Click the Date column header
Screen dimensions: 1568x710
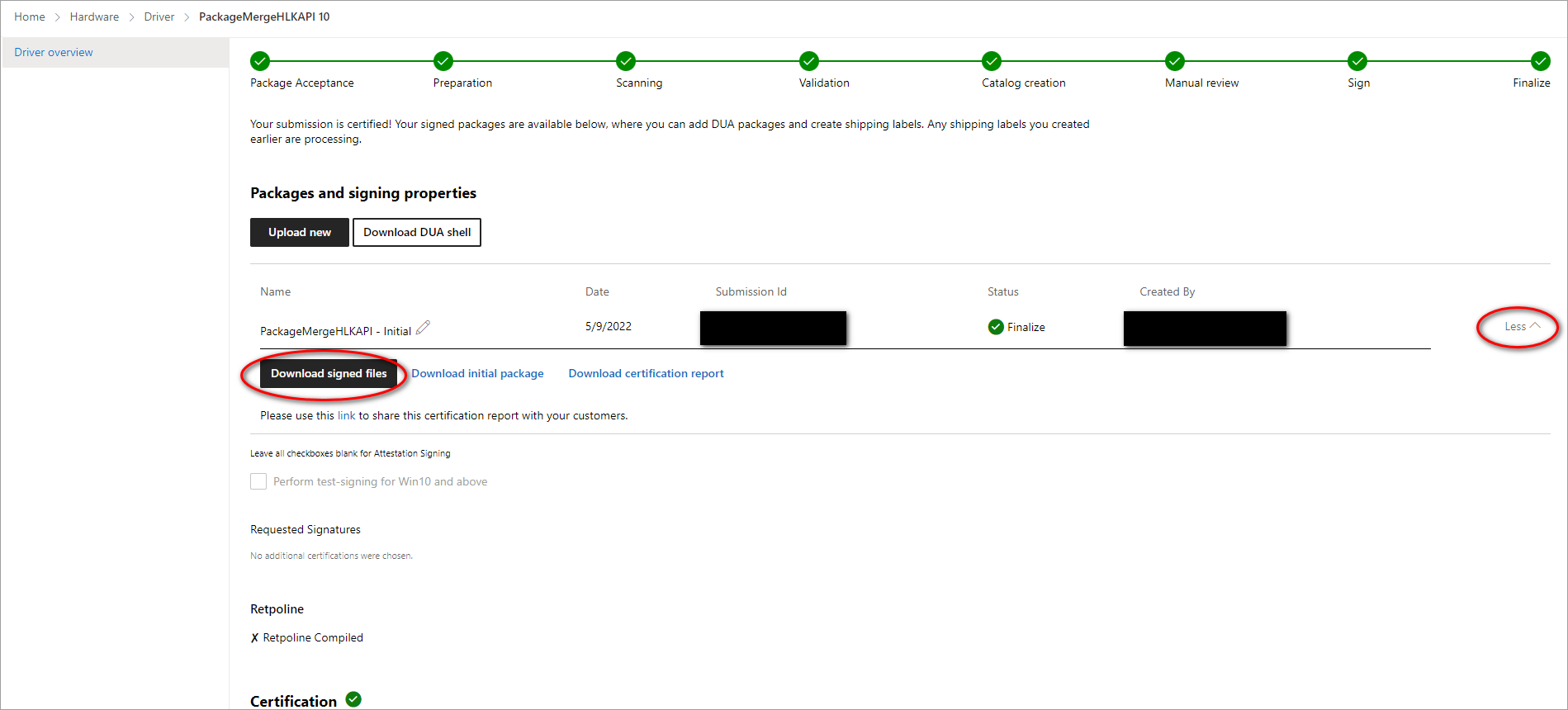tap(597, 291)
